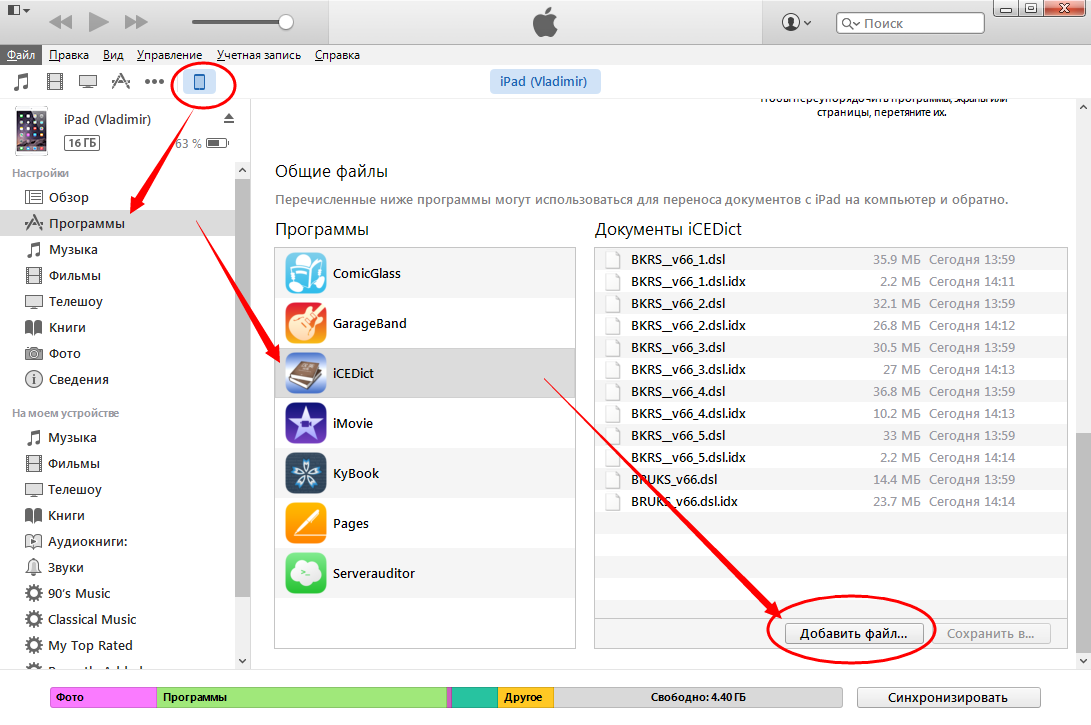Select file BRUKS_v66.dsl.idx

(831, 502)
